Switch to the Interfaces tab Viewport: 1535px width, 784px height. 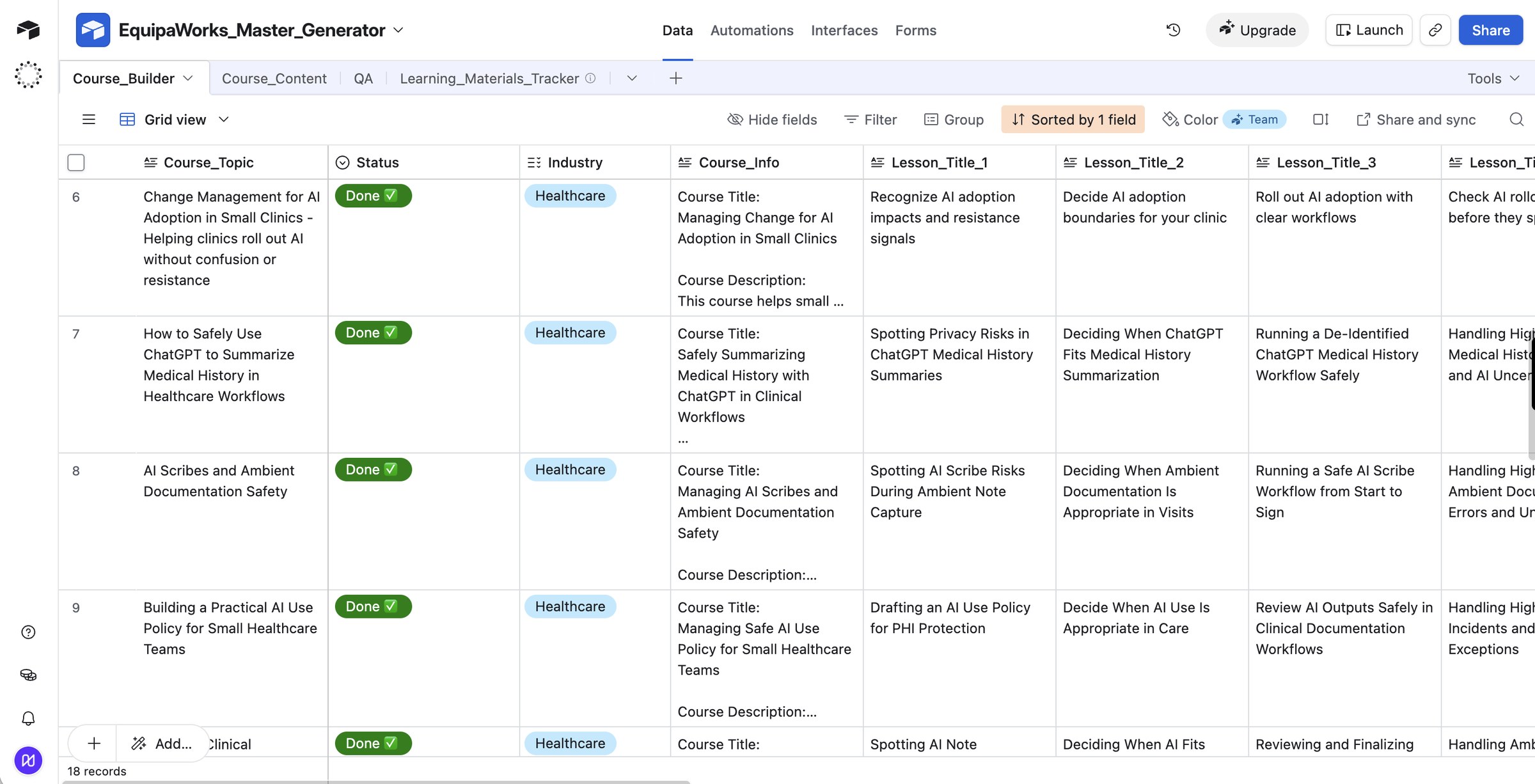(x=844, y=30)
